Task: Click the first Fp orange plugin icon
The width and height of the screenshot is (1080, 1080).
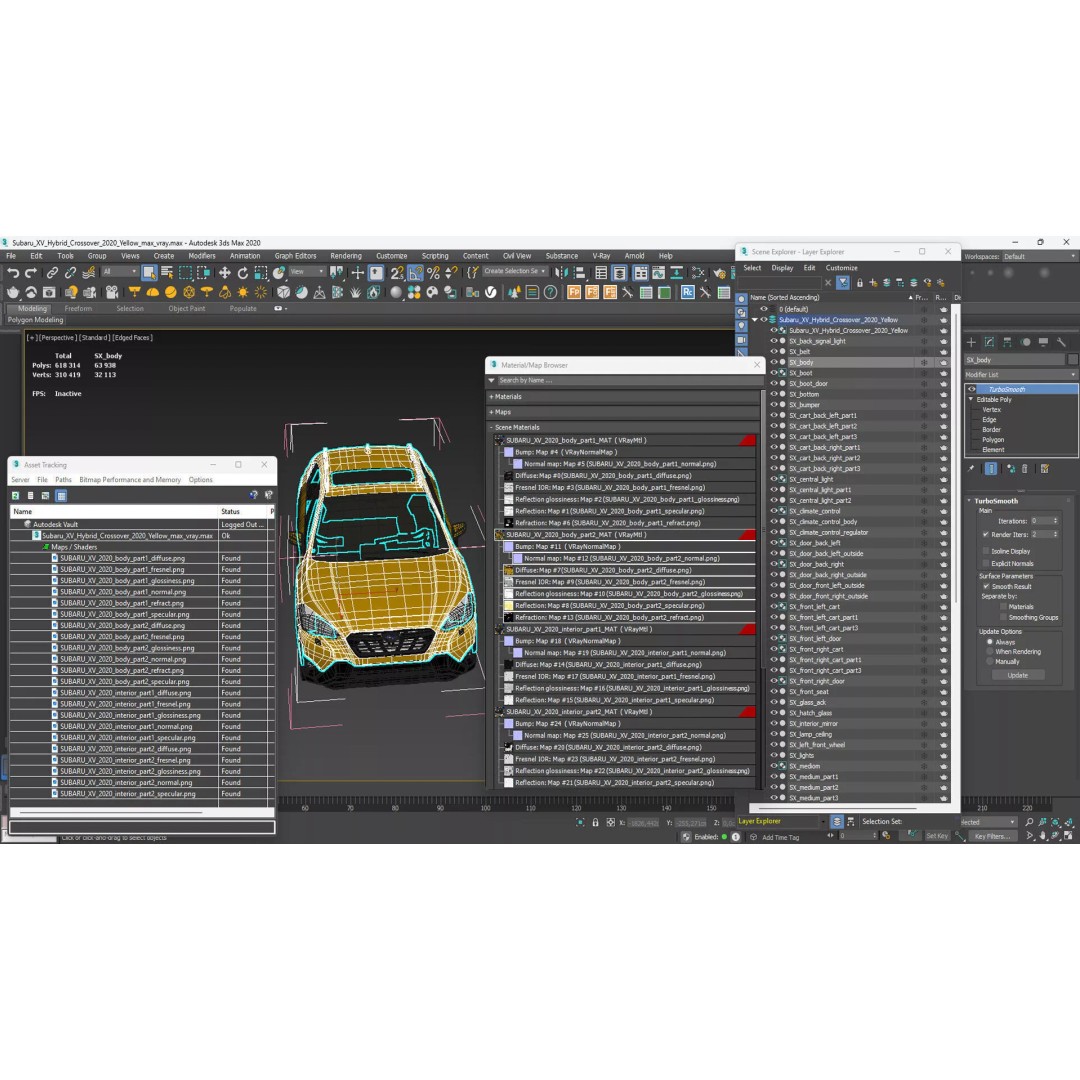Action: 574,292
